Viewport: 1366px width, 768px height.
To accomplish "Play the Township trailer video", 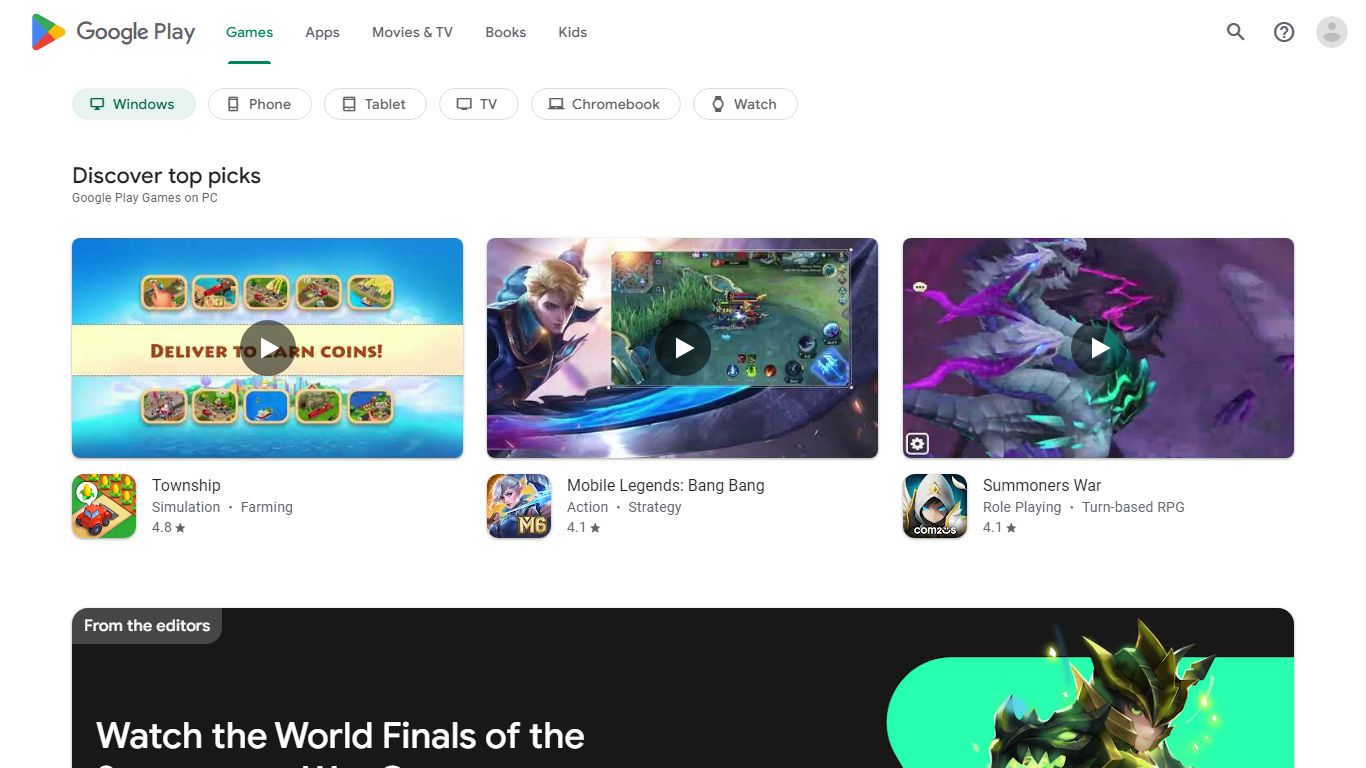I will pos(268,348).
